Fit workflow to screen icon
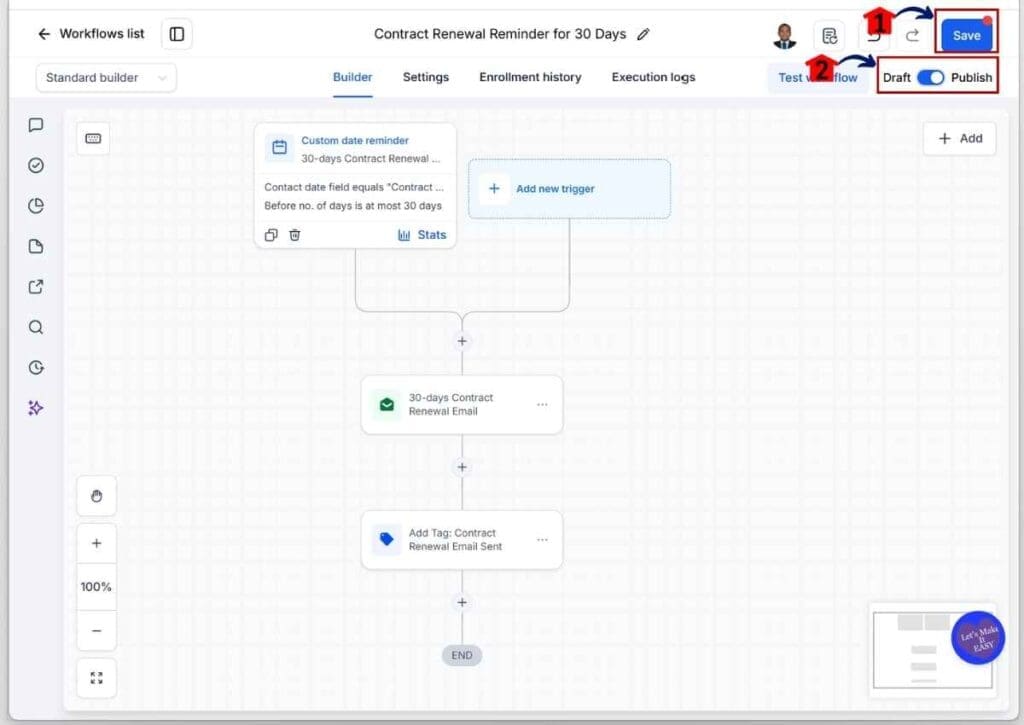 pos(97,678)
